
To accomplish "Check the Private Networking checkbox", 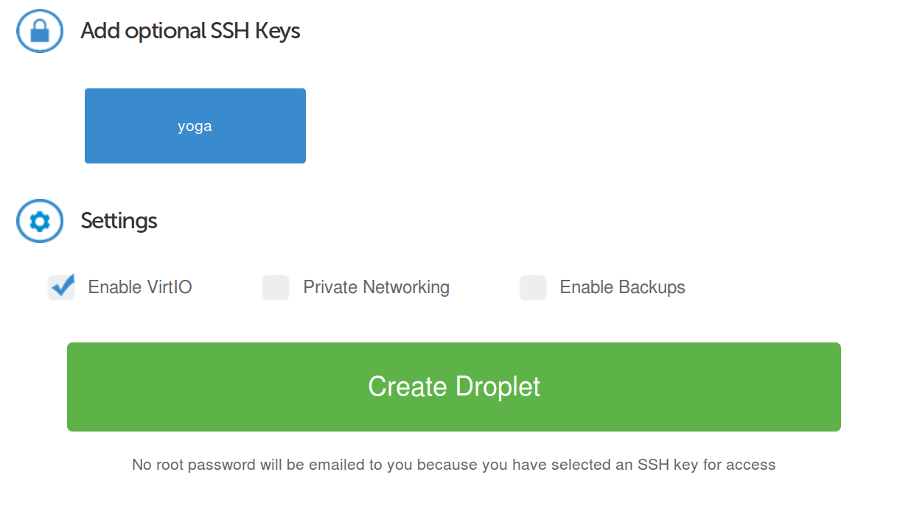I will (276, 287).
